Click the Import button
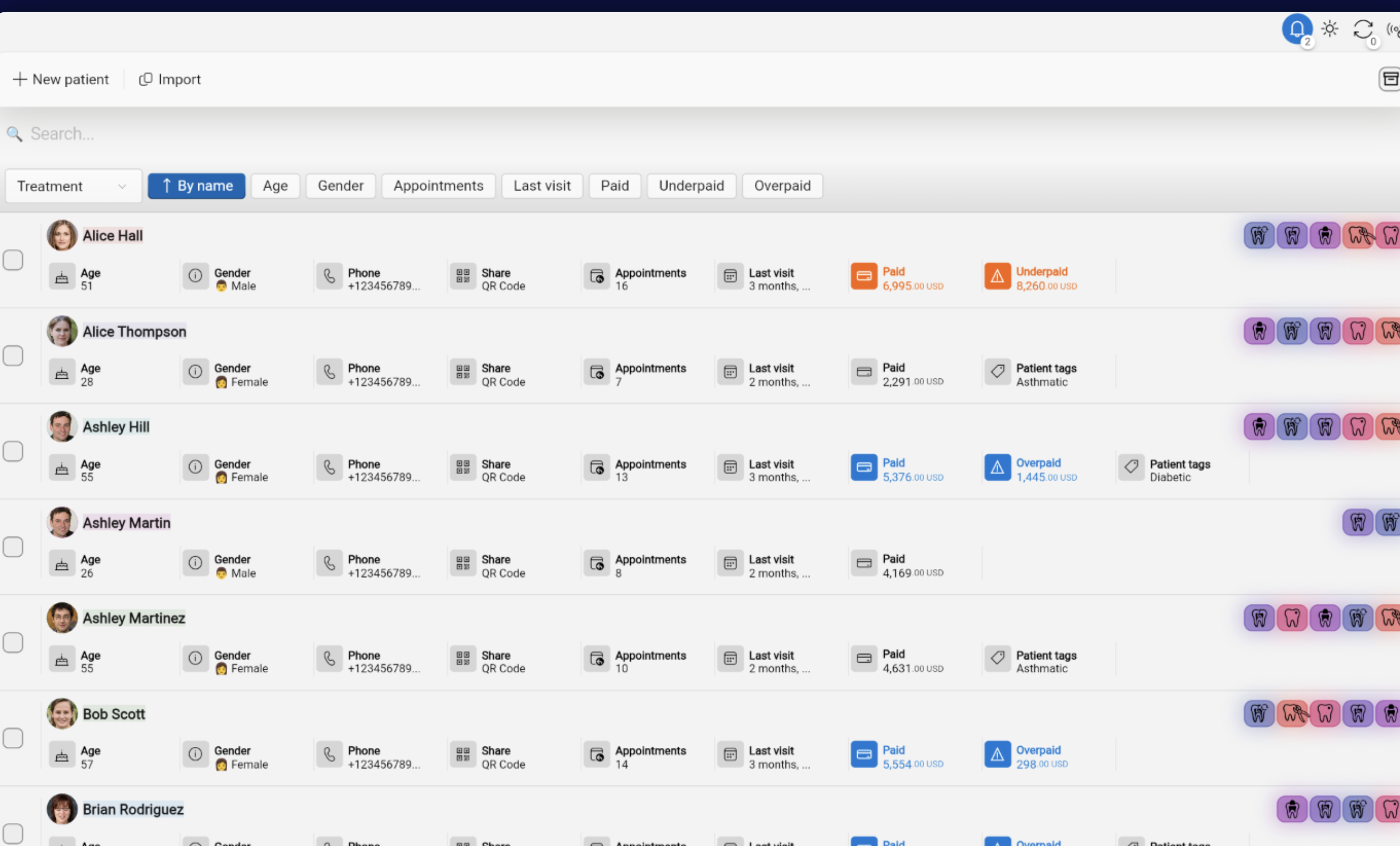Image resolution: width=1400 pixels, height=846 pixels. coord(170,79)
